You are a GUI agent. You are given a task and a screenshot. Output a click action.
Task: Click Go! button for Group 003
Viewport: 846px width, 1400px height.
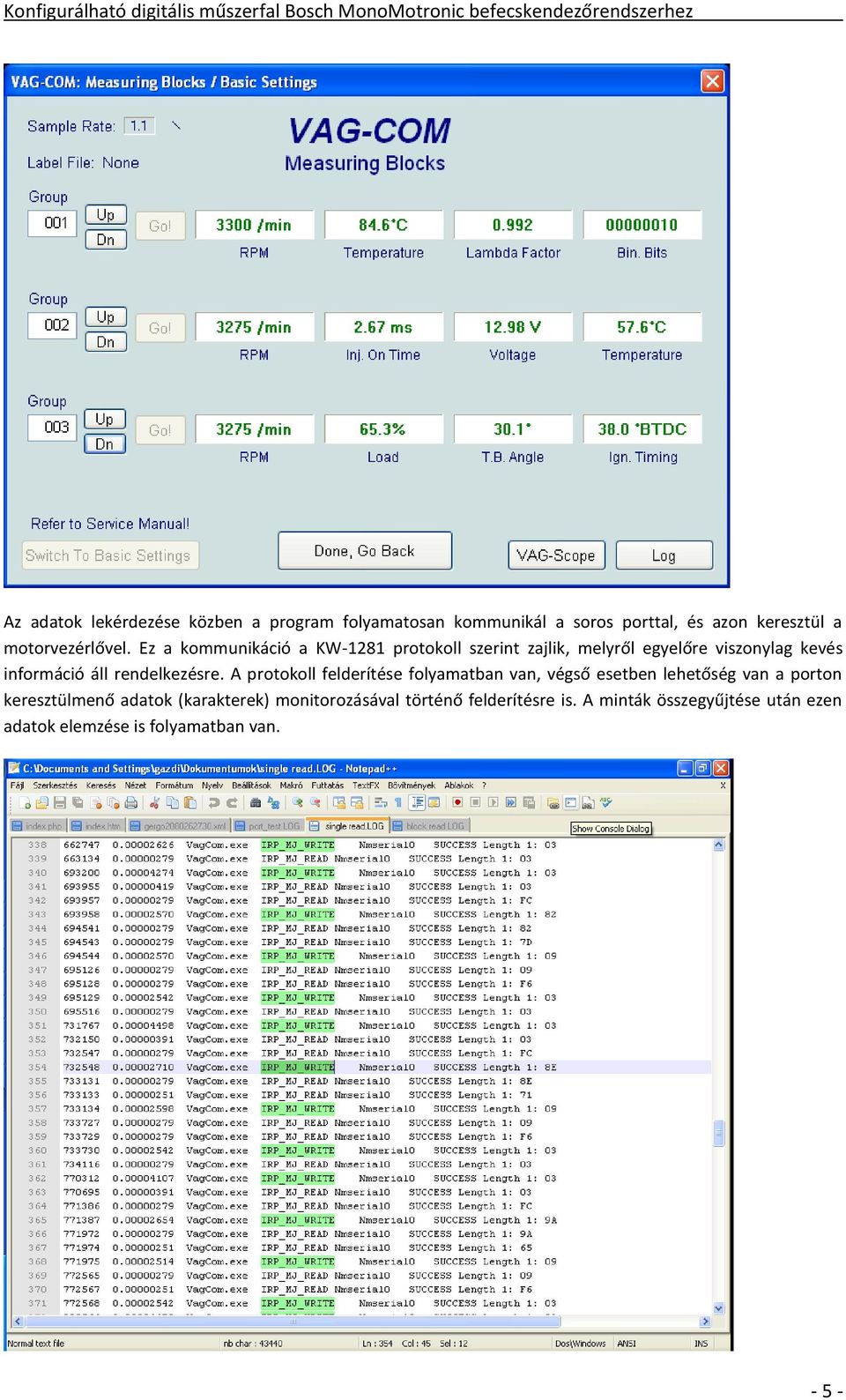160,430
